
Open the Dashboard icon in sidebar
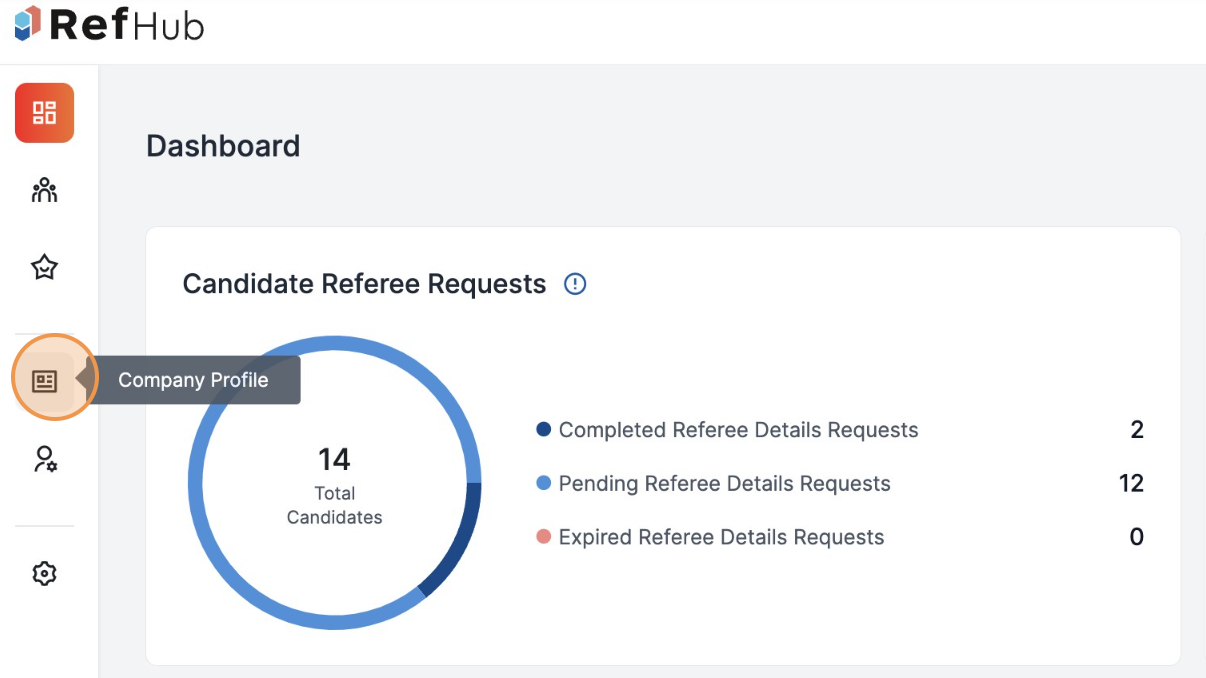[44, 113]
